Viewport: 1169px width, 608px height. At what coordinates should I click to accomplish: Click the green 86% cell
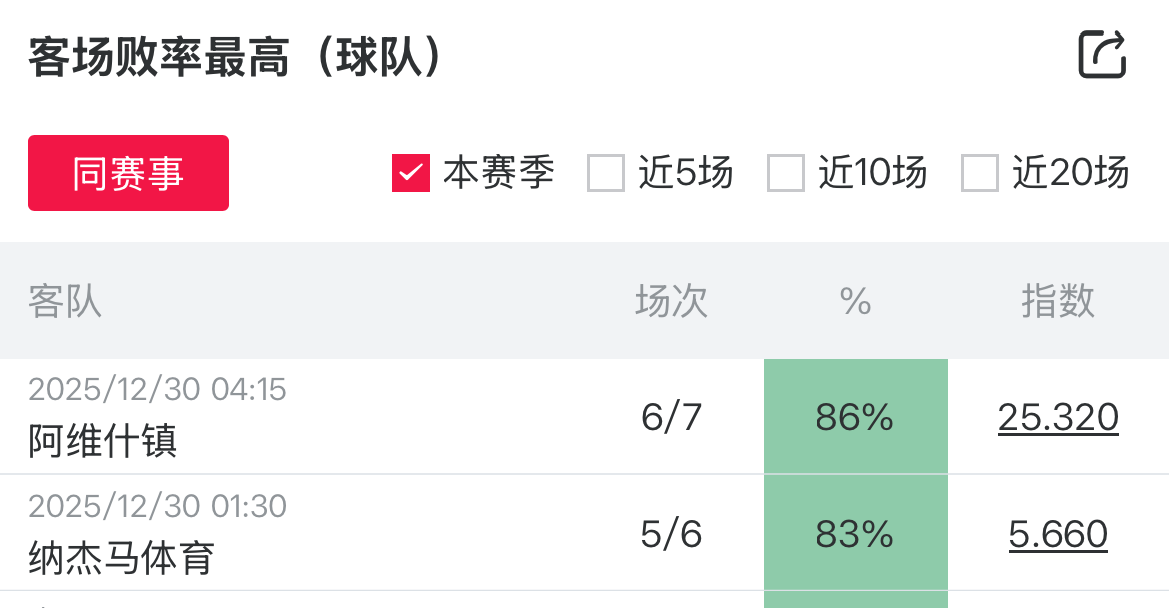click(855, 417)
